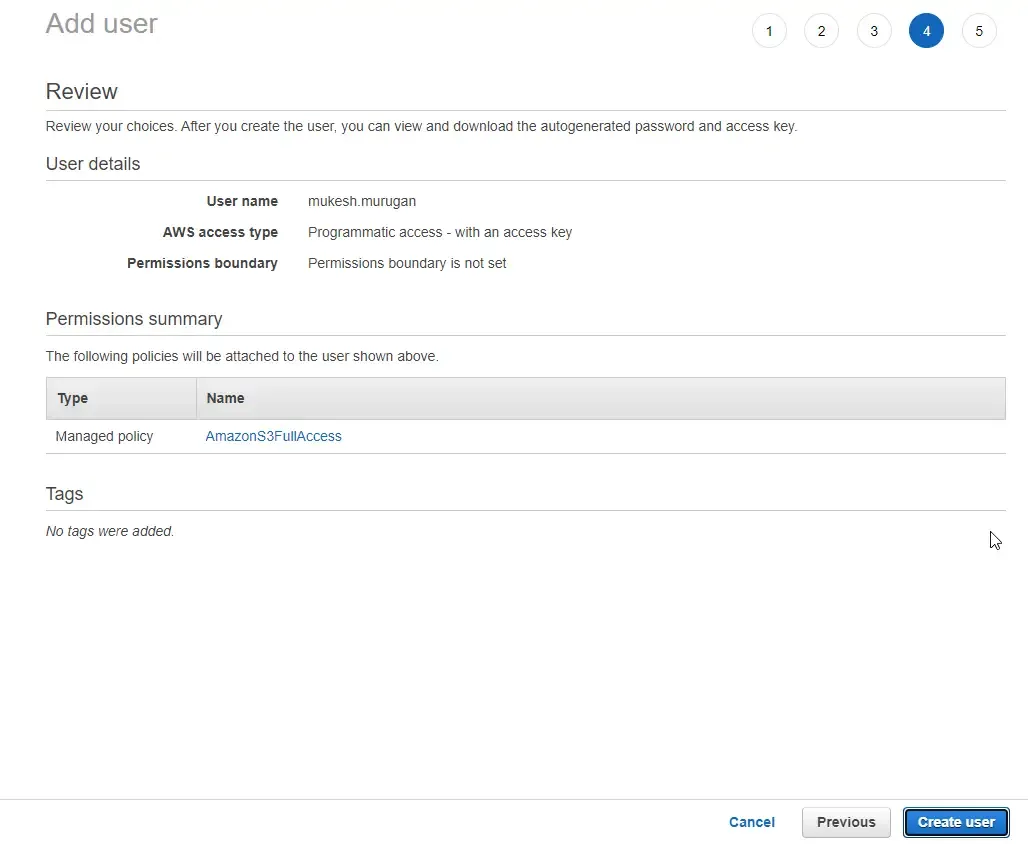The height and width of the screenshot is (844, 1028).
Task: Select the Type column header
Action: [x=72, y=398]
